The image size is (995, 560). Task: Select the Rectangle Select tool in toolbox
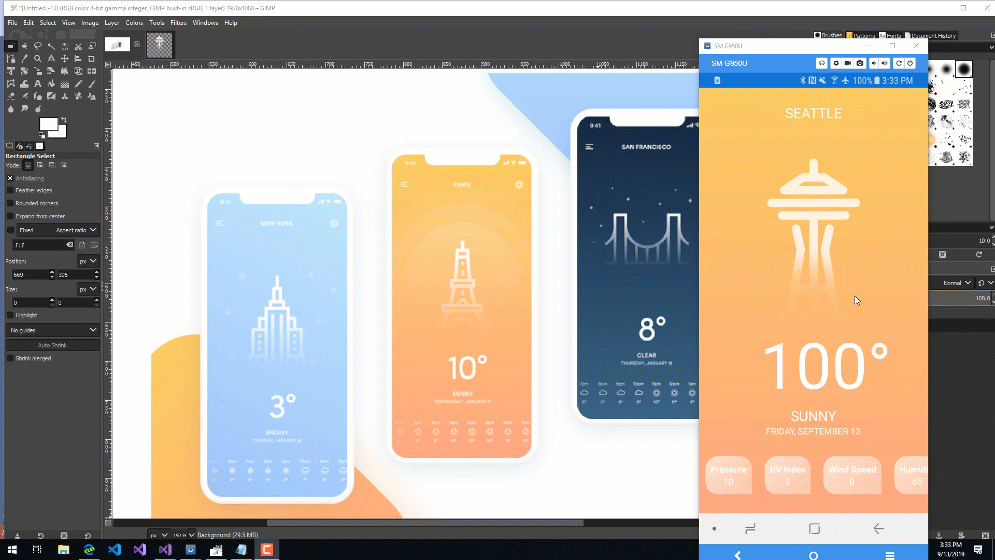[x=11, y=46]
